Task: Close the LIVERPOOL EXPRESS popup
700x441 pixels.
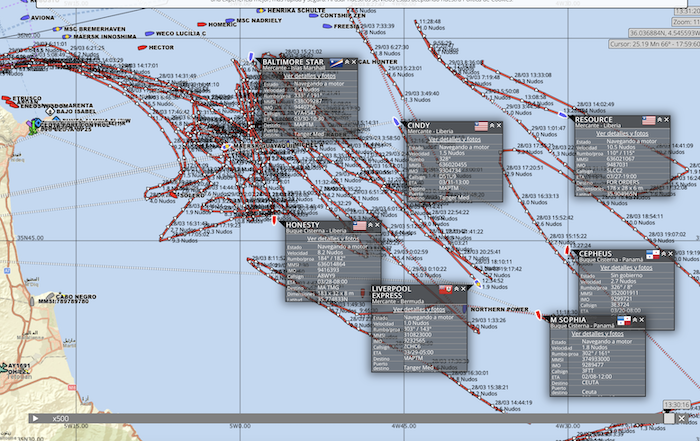Action: pyautogui.click(x=463, y=289)
